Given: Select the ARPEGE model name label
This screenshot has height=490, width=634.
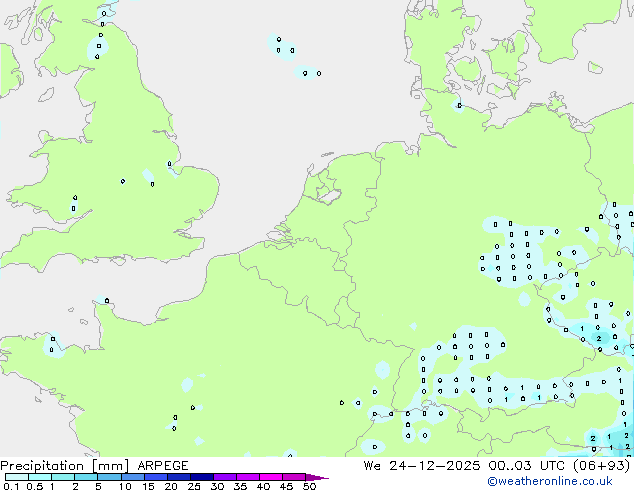Looking at the screenshot, I should (160, 466).
